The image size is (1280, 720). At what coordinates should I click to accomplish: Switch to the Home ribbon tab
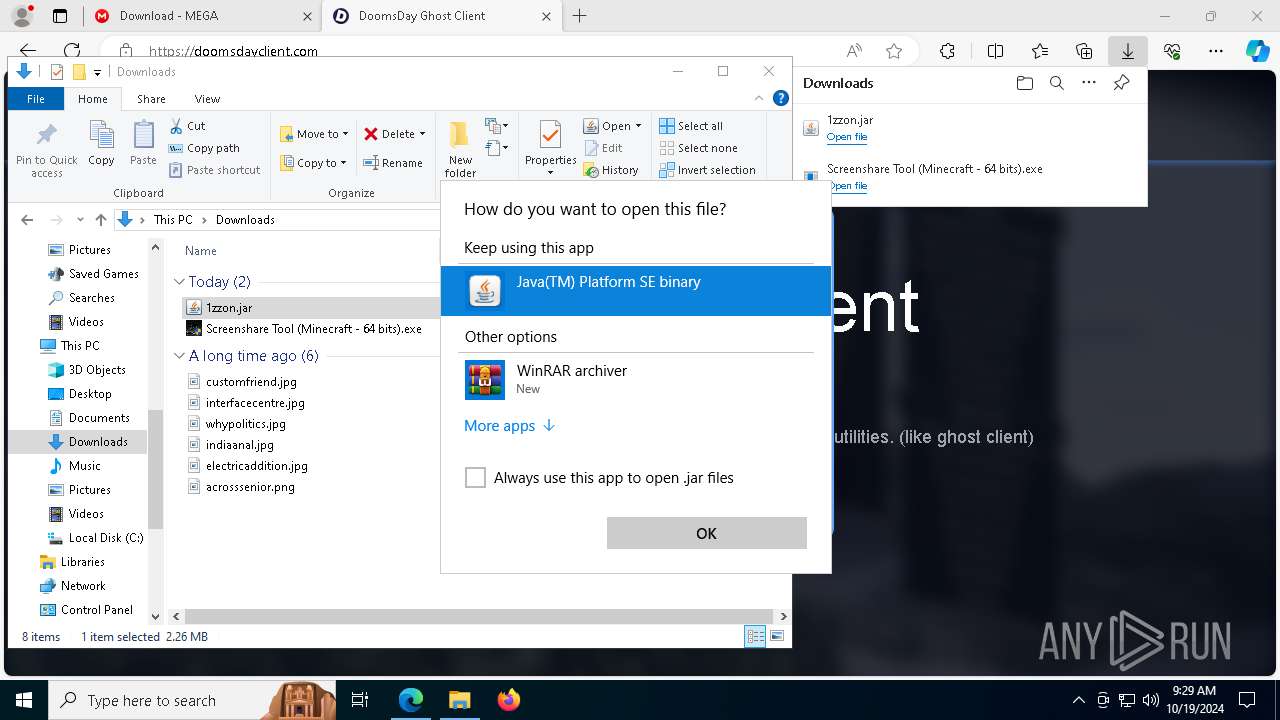coord(93,99)
